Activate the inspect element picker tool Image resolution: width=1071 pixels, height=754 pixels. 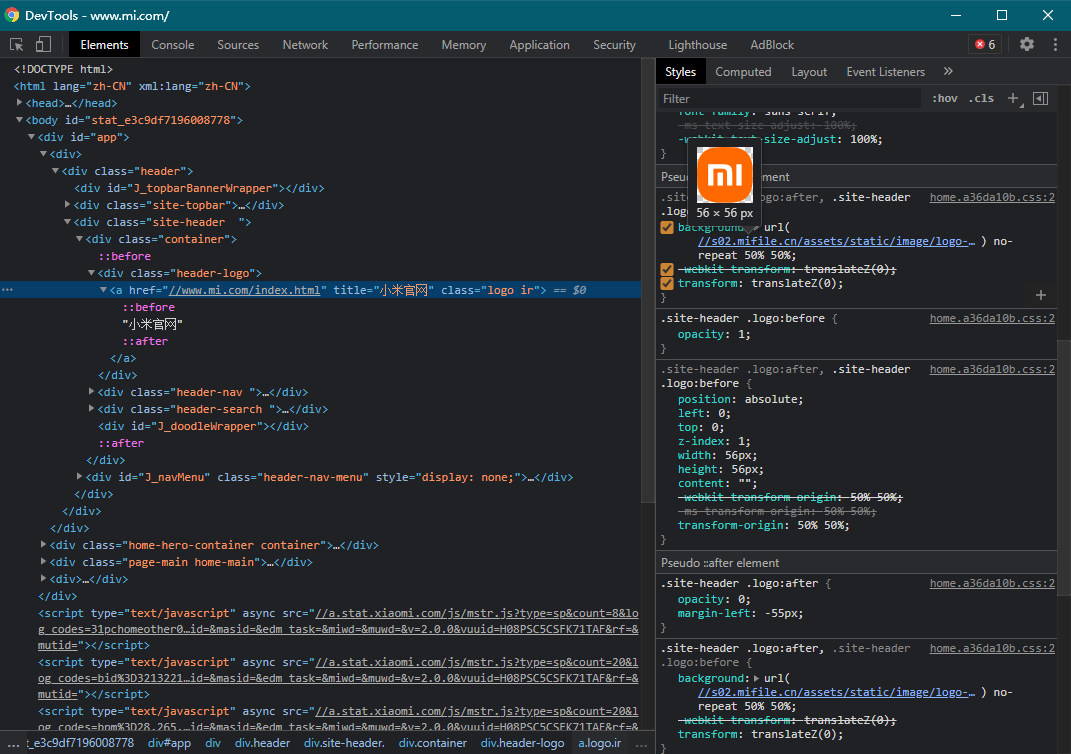17,44
